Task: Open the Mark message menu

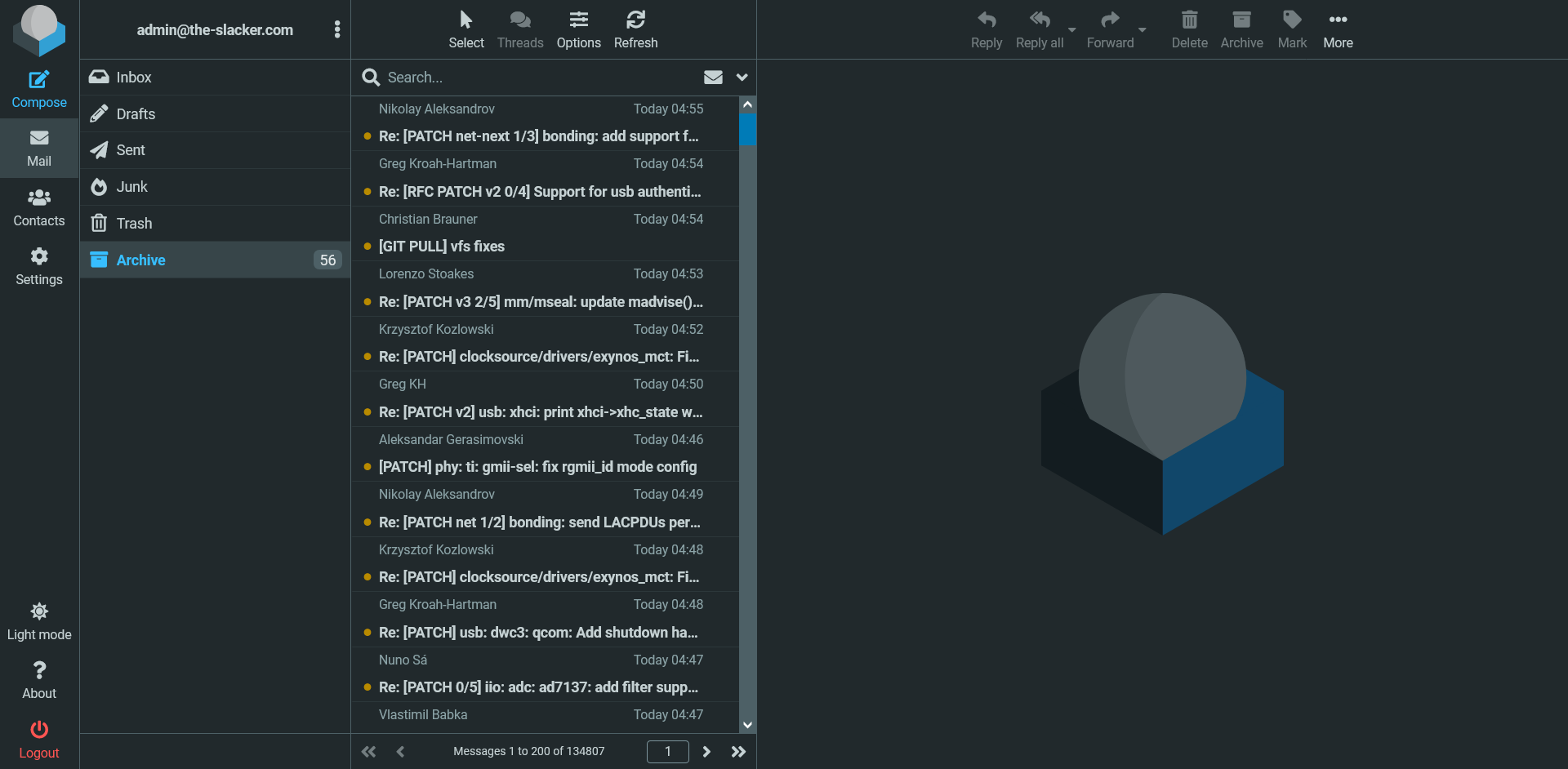Action: [x=1292, y=29]
